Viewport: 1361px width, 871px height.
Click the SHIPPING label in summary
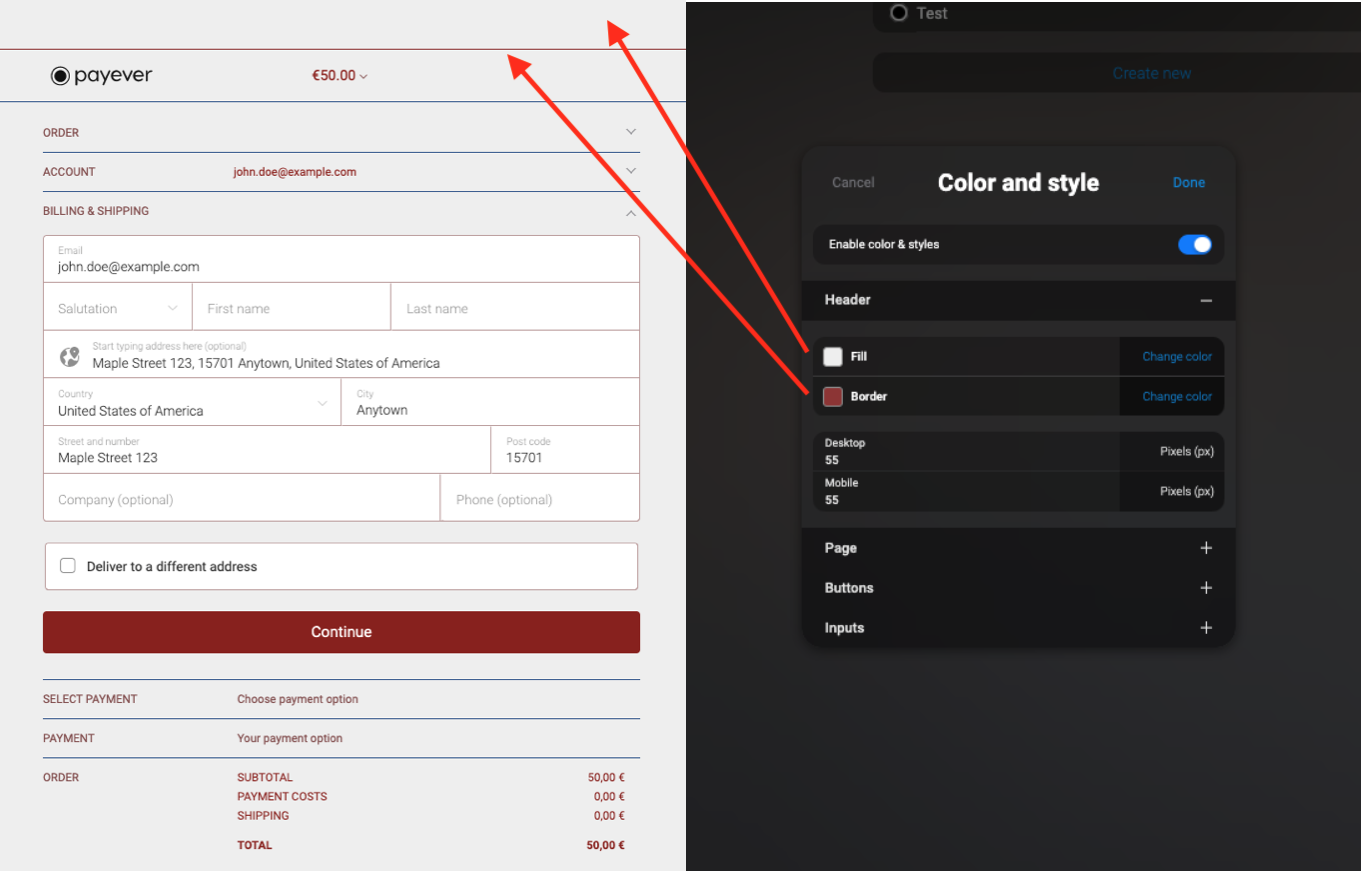263,816
